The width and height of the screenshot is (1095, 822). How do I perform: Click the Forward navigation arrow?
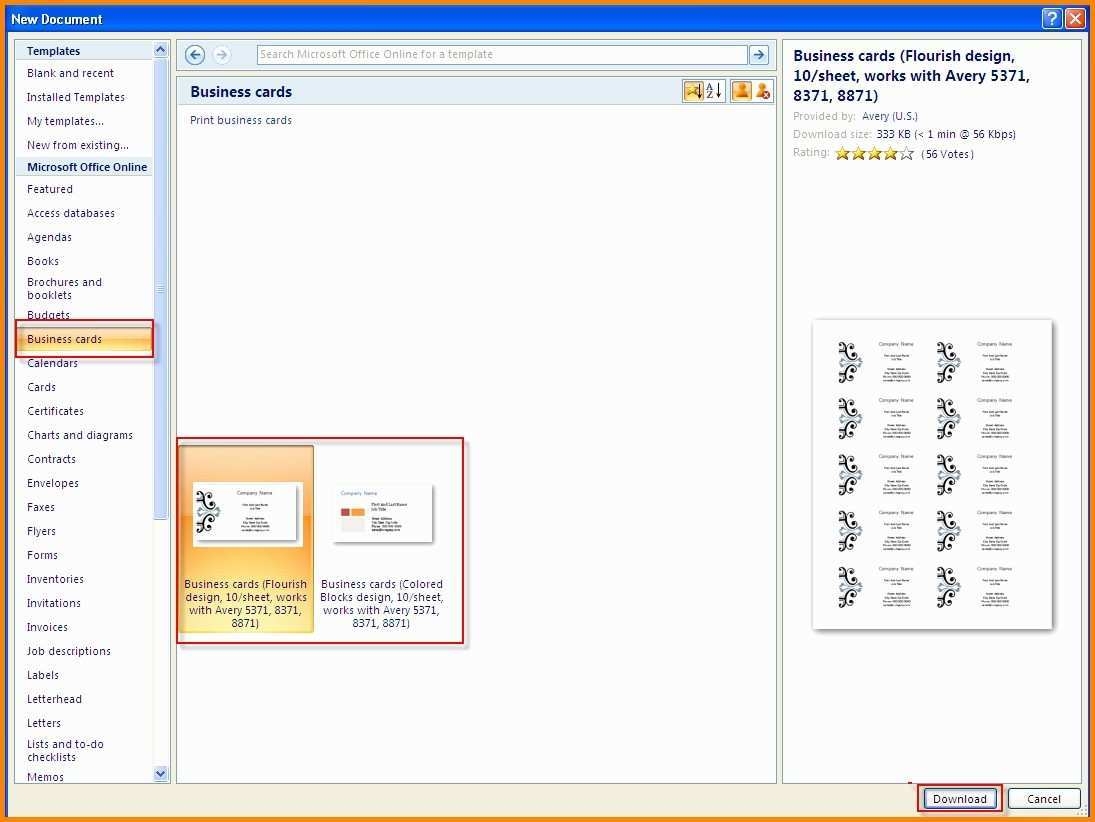point(222,55)
